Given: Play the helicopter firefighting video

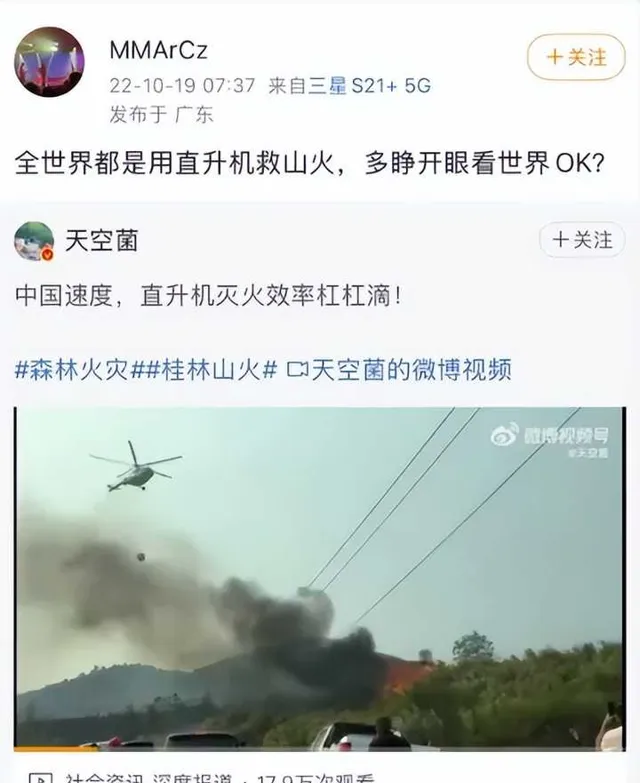Looking at the screenshot, I should pos(320,578).
